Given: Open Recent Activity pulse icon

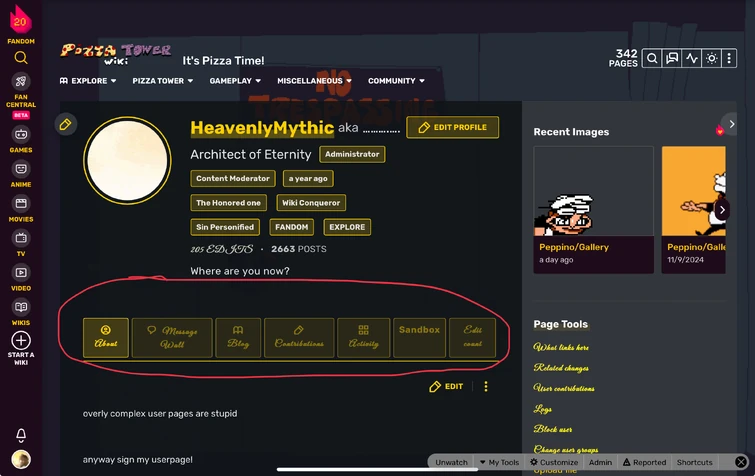Looking at the screenshot, I should pyautogui.click(x=692, y=59).
